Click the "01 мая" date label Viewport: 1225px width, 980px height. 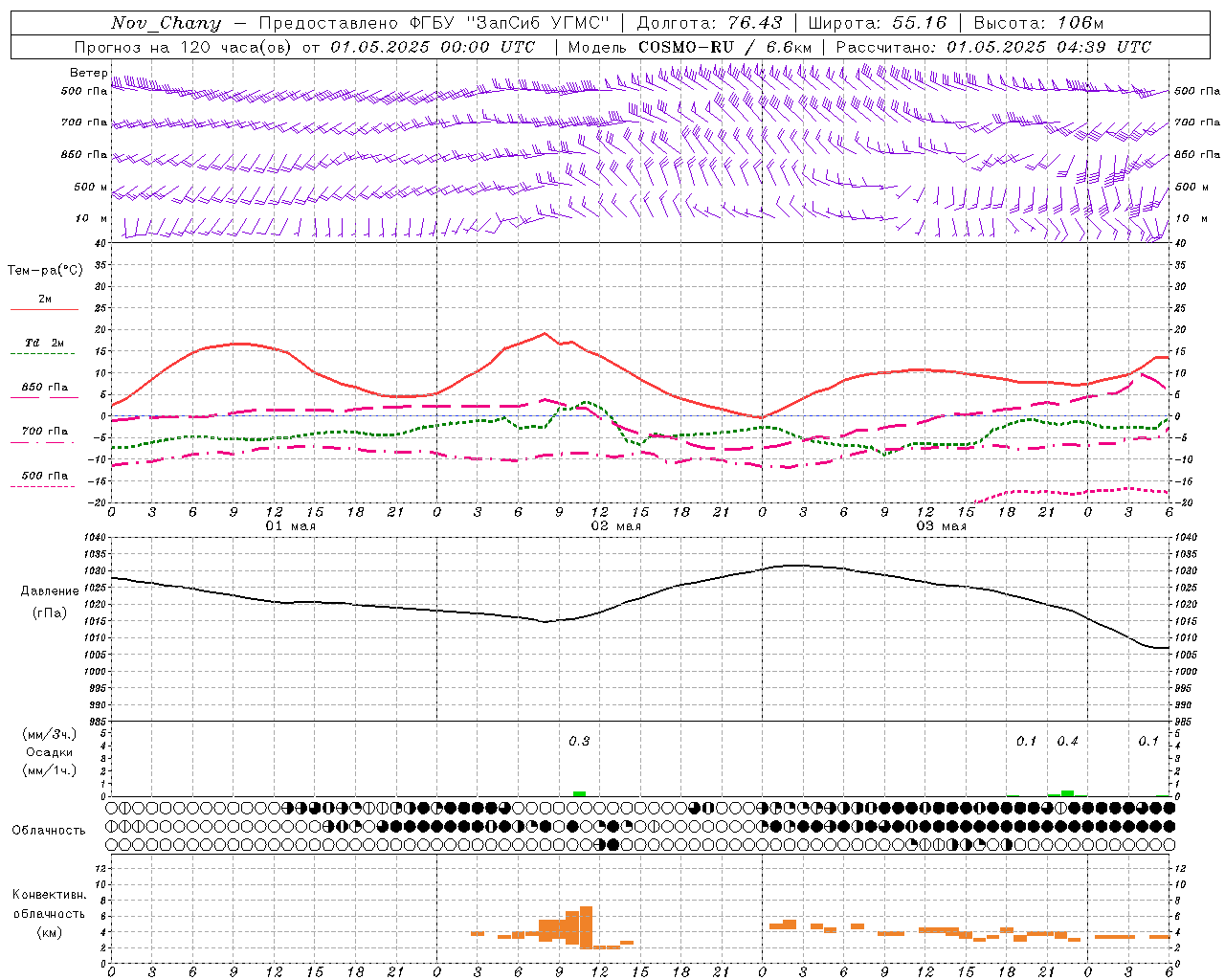(291, 526)
